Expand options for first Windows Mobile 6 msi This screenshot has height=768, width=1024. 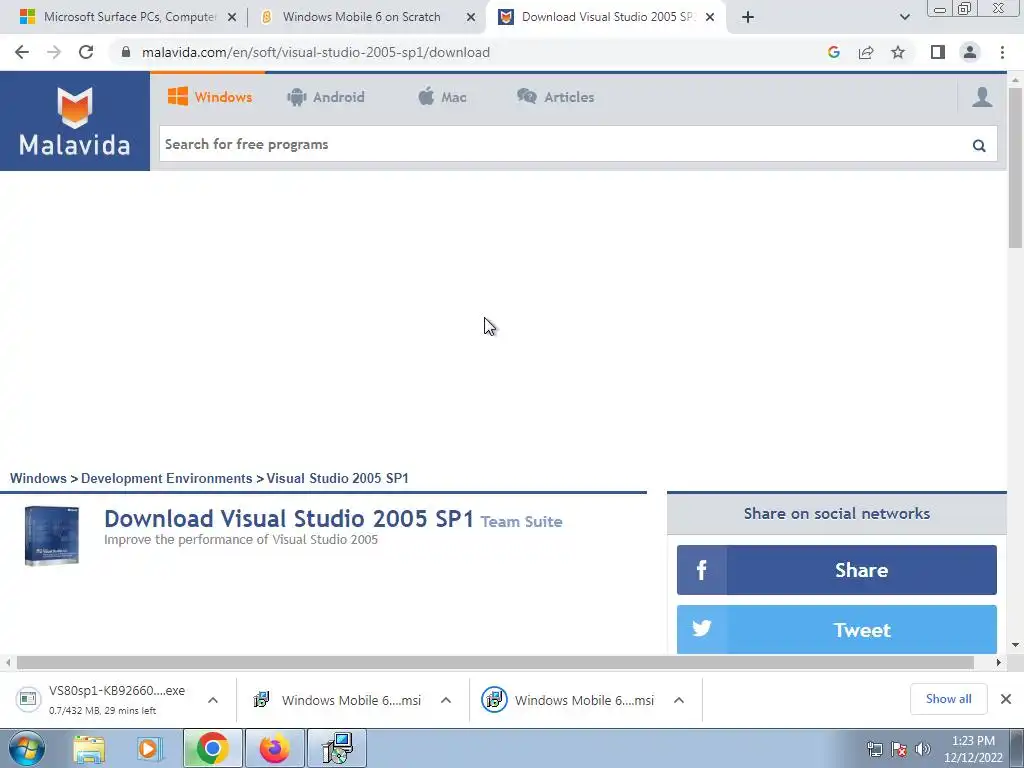(x=446, y=700)
